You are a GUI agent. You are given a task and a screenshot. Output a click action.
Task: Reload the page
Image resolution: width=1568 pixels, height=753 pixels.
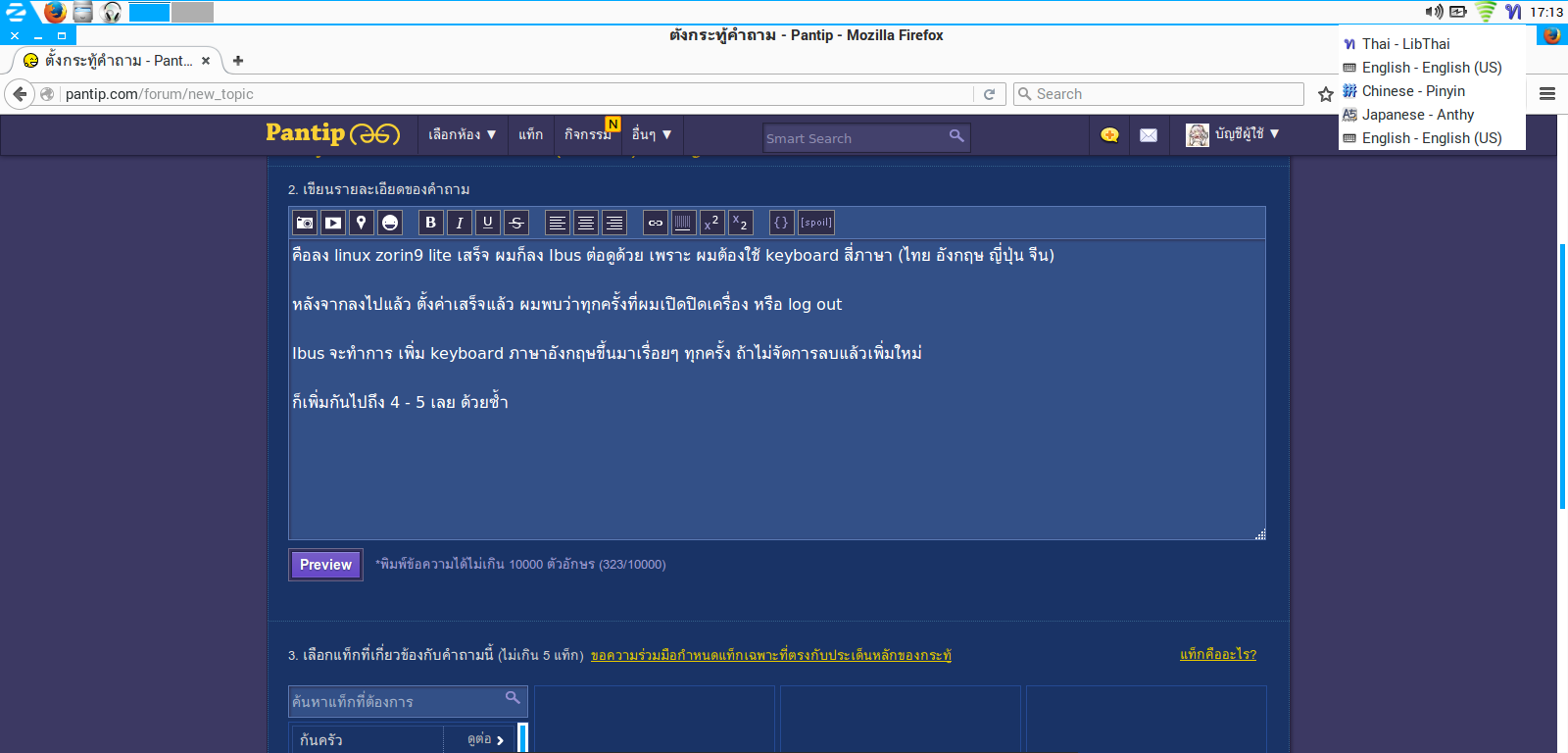989,94
